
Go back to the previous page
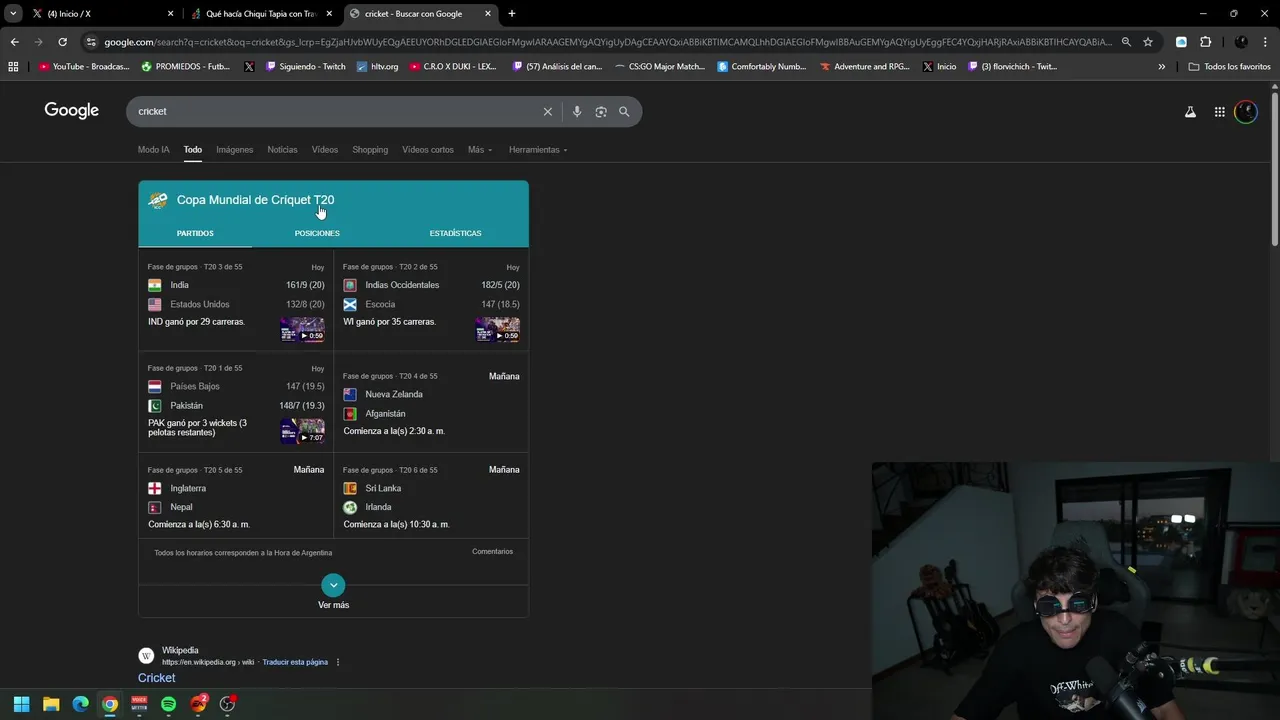14,42
